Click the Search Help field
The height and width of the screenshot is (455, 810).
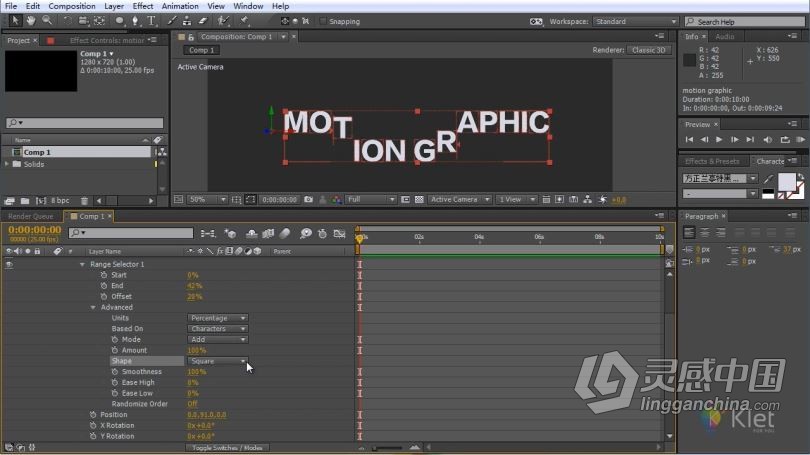point(744,22)
